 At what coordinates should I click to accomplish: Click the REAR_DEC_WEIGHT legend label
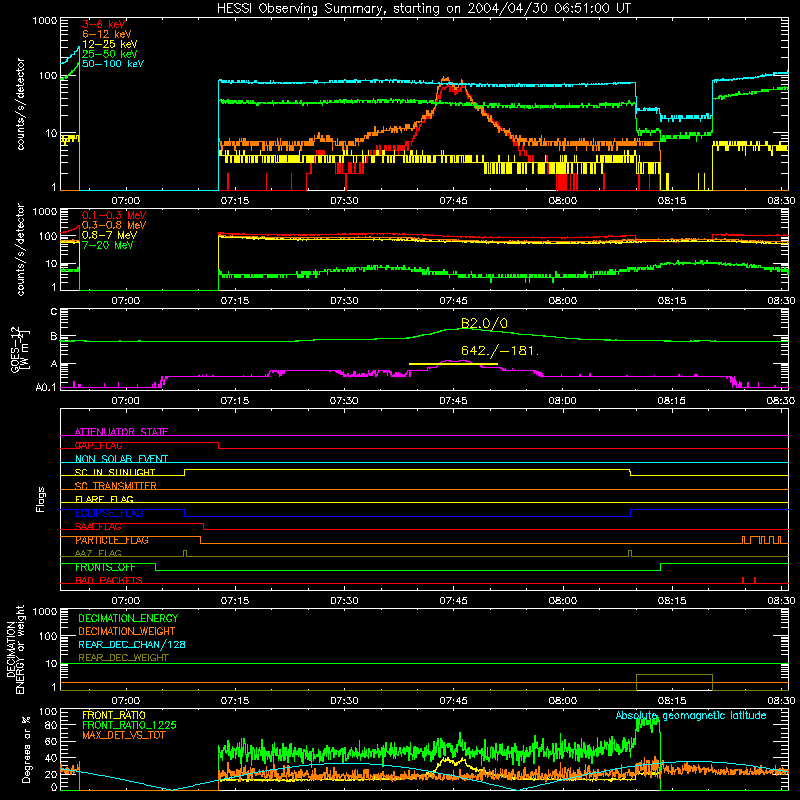click(x=123, y=658)
